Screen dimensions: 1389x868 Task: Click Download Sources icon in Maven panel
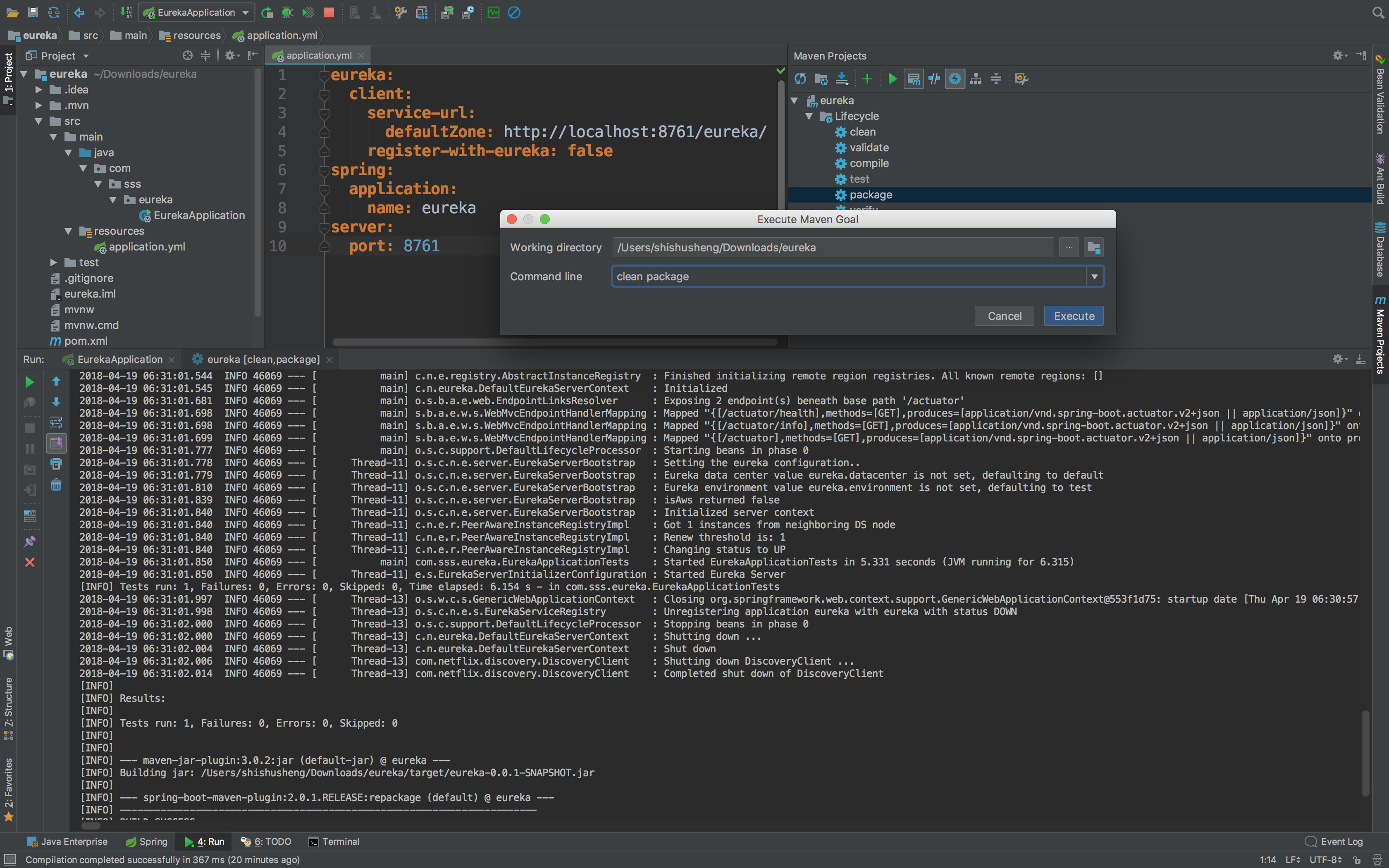pos(842,79)
